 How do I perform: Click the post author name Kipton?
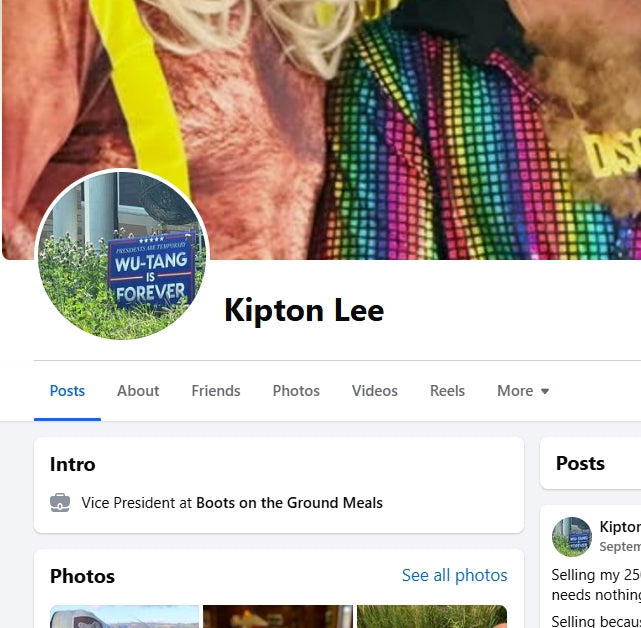(620, 527)
